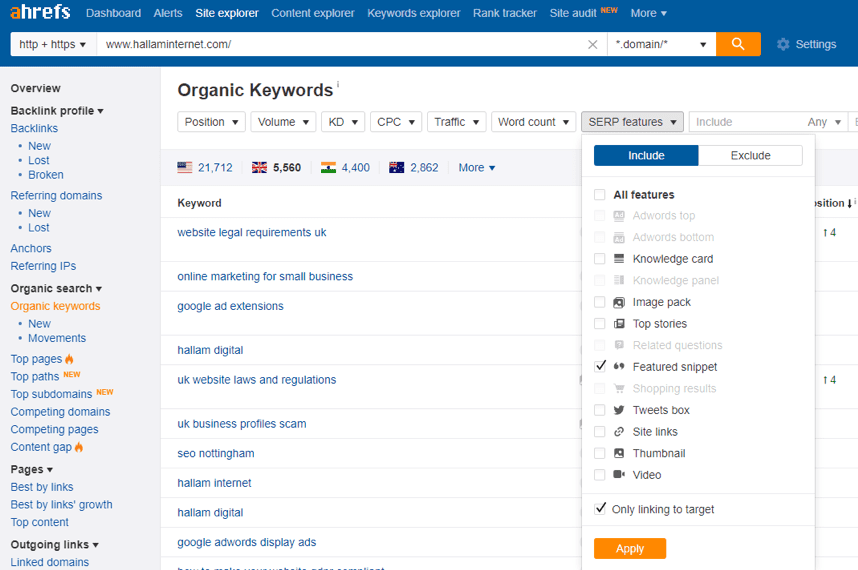Click the Video camera icon
The image size is (858, 570).
pos(619,474)
